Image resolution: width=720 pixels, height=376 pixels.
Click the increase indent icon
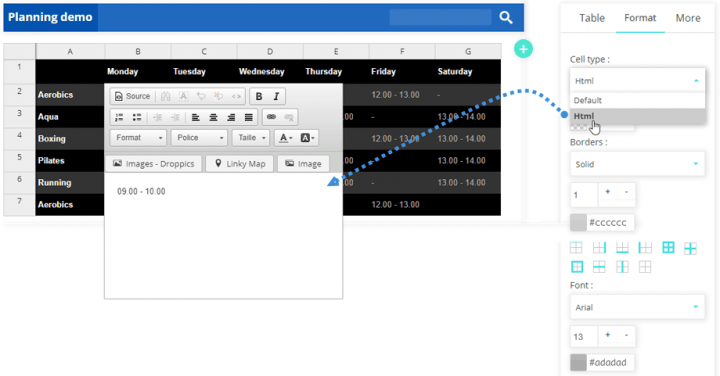175,117
